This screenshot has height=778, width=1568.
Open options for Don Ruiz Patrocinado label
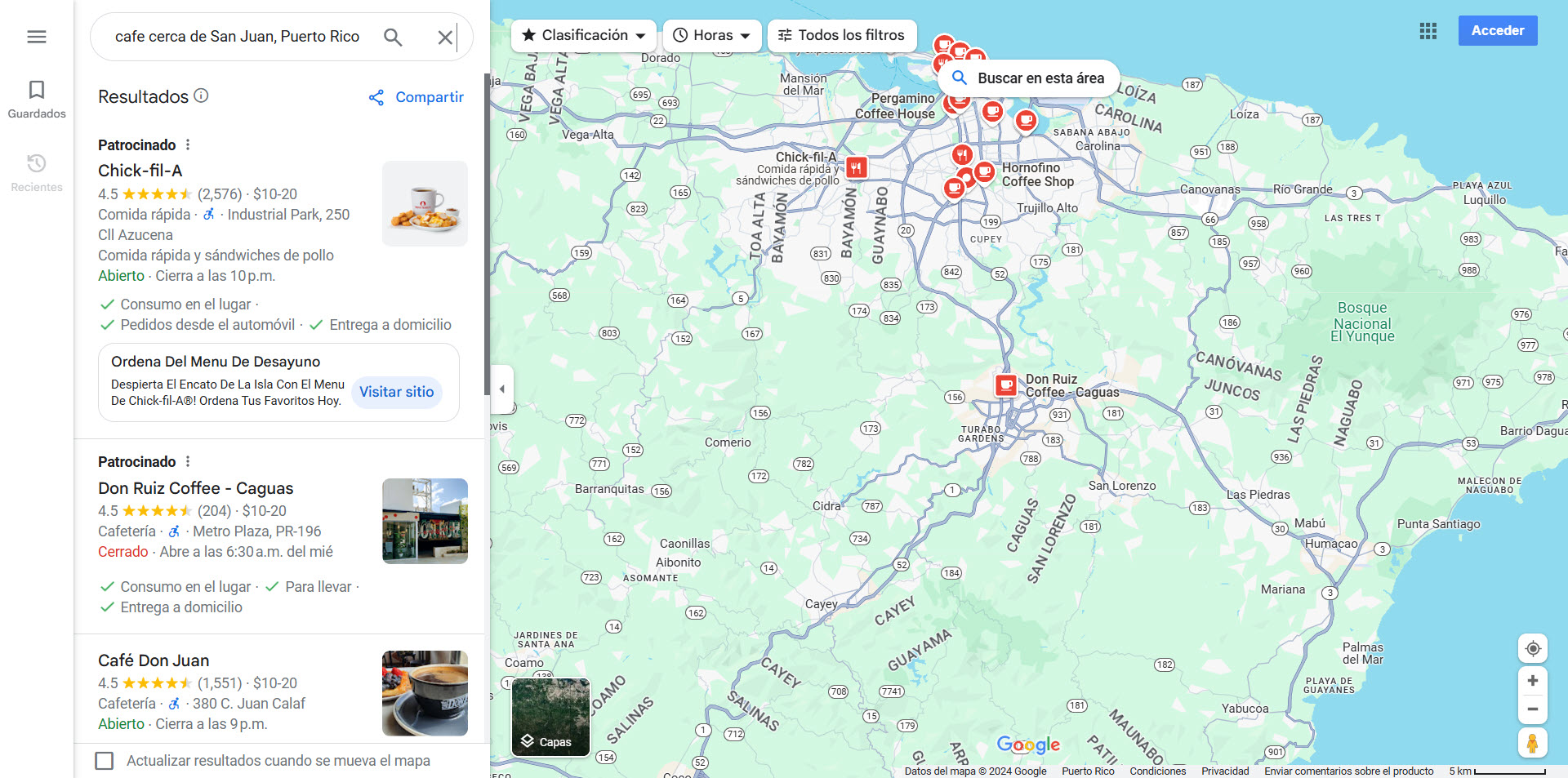click(188, 461)
